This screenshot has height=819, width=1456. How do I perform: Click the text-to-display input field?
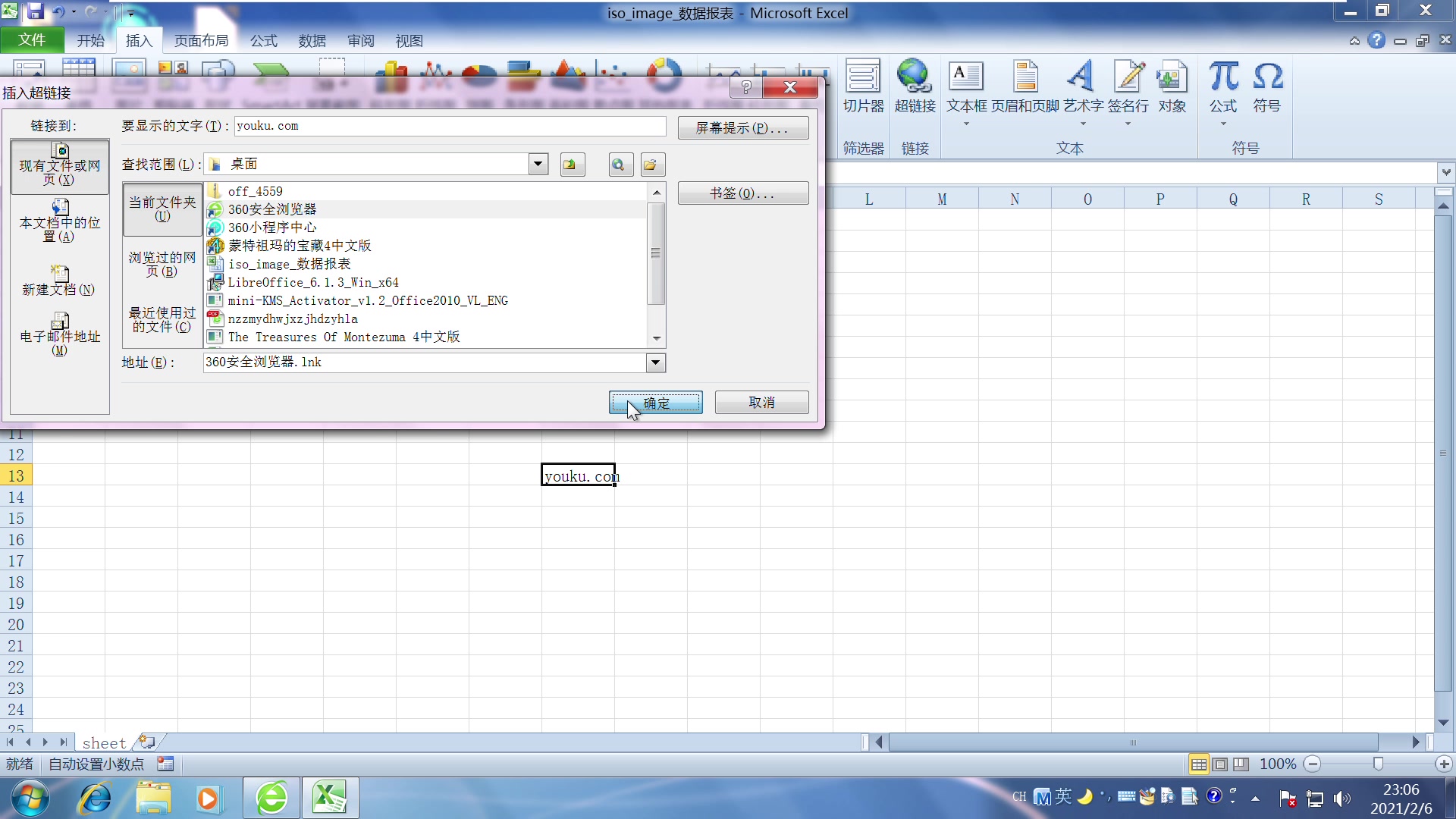tap(449, 126)
